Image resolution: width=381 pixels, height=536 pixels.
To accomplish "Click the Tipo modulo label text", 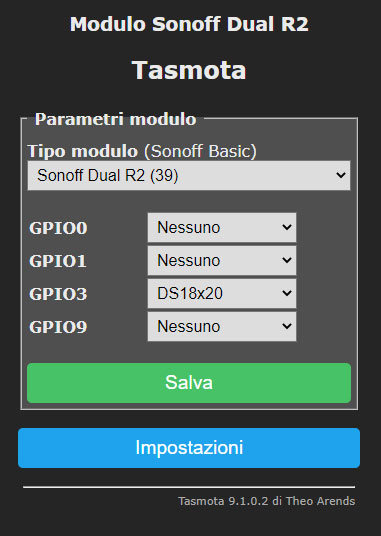I will tap(82, 151).
